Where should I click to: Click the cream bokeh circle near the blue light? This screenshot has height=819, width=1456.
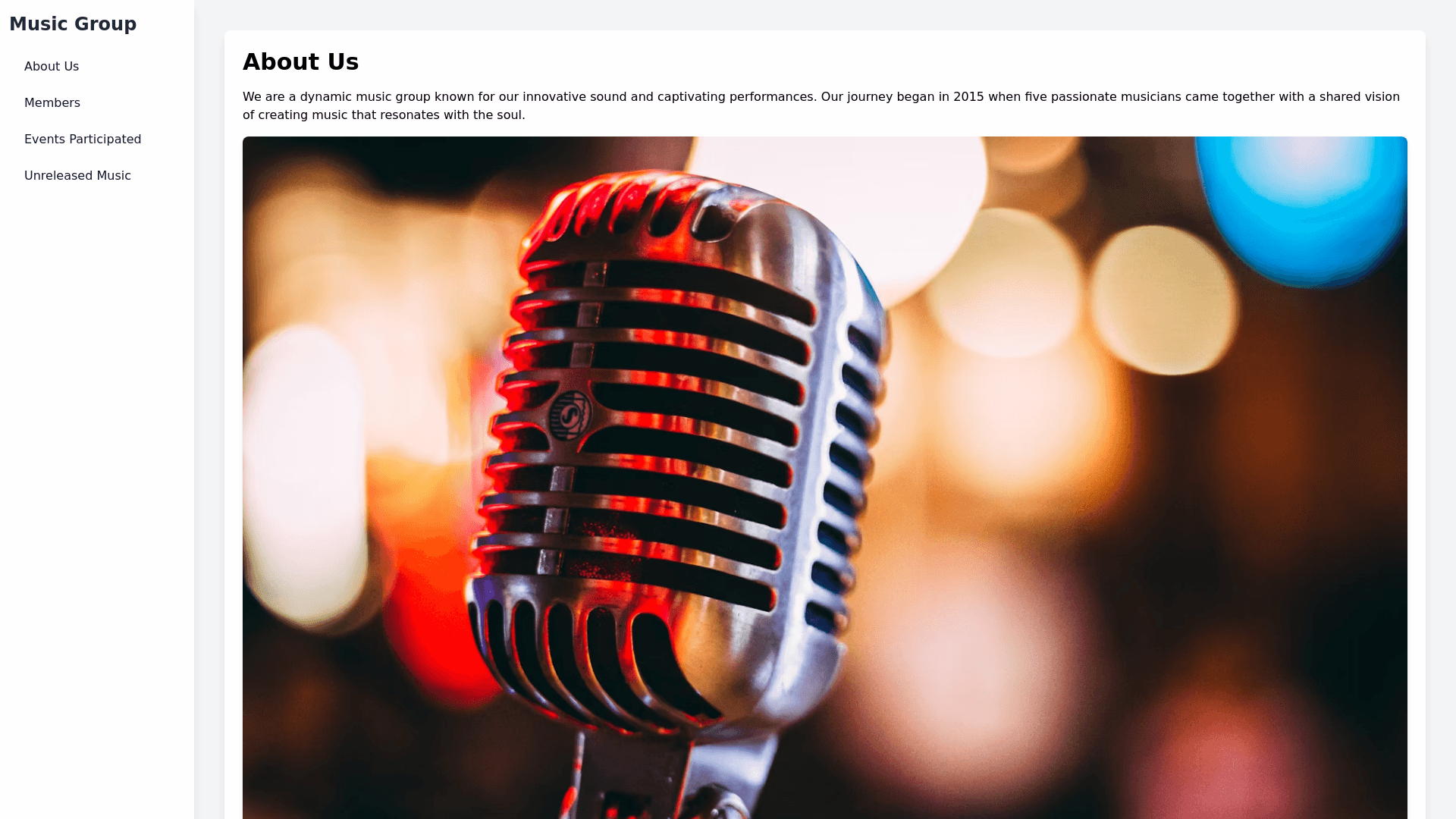(x=1164, y=300)
